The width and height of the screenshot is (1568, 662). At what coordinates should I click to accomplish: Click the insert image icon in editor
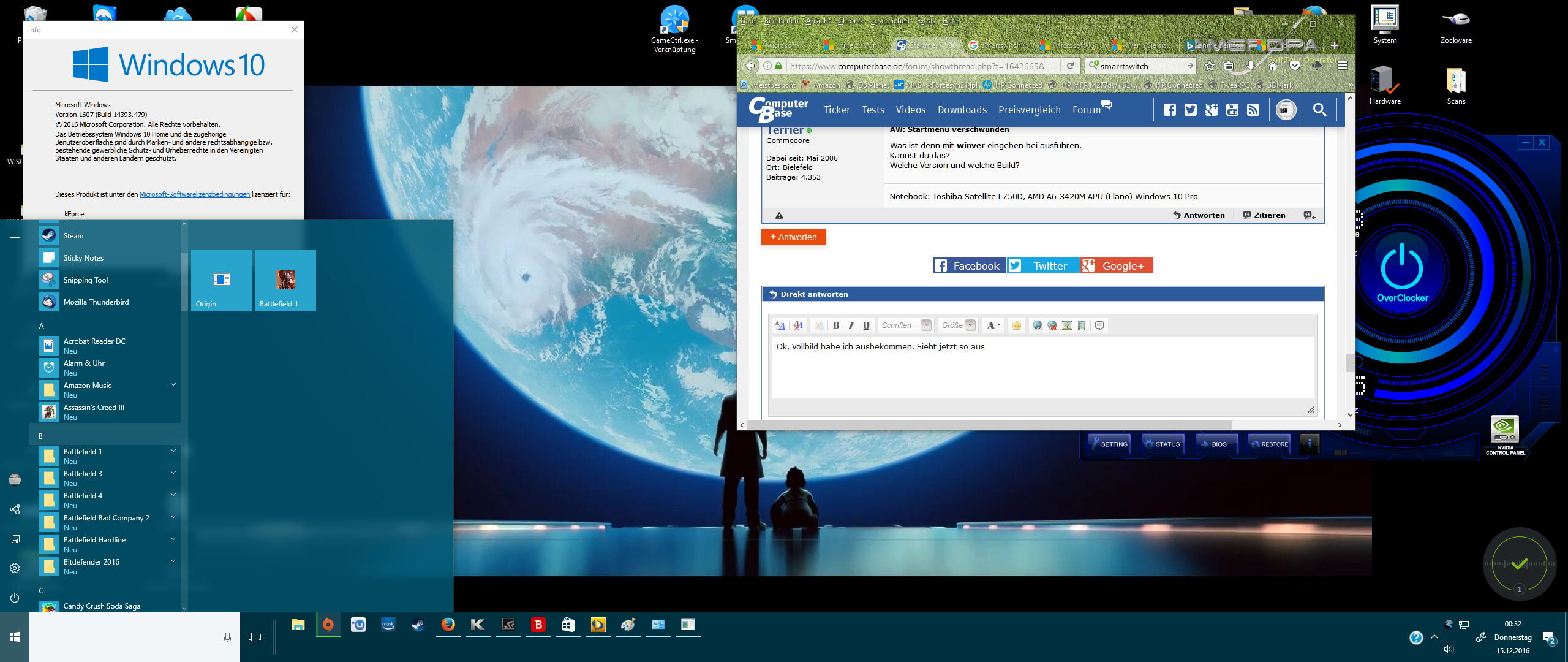1067,325
